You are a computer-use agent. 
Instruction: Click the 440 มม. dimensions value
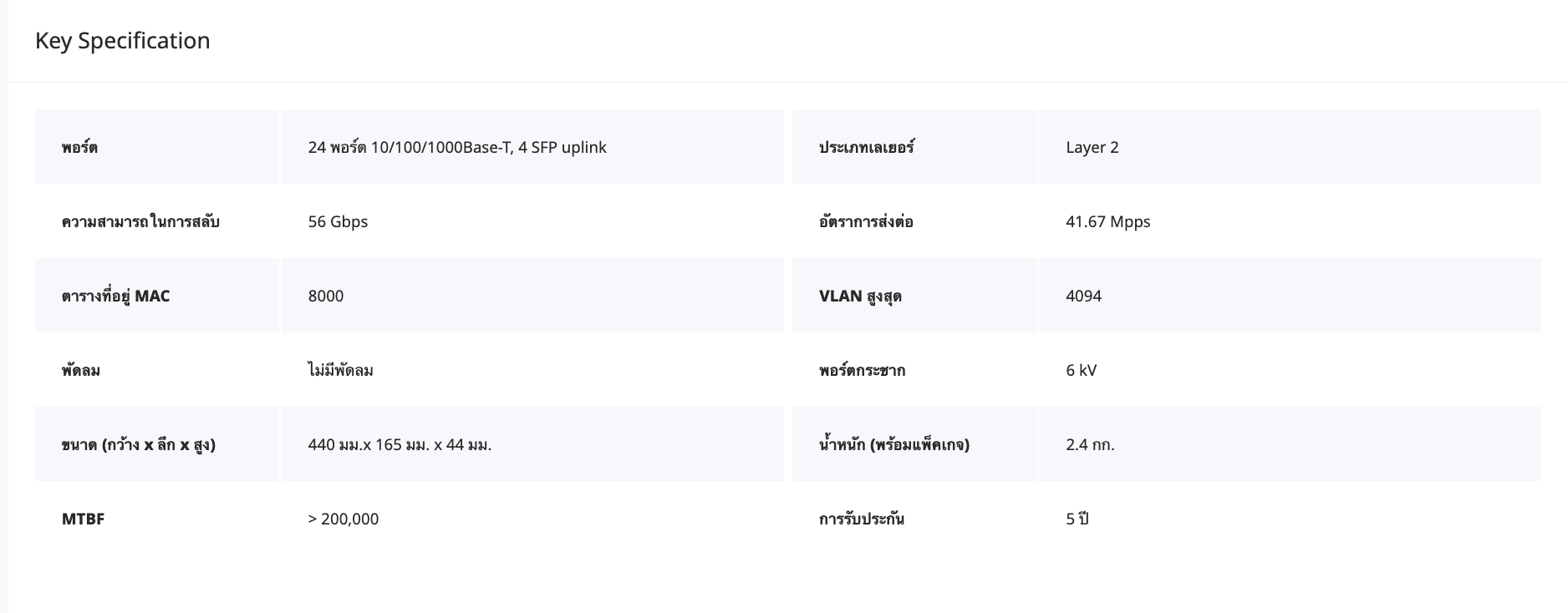click(x=400, y=444)
